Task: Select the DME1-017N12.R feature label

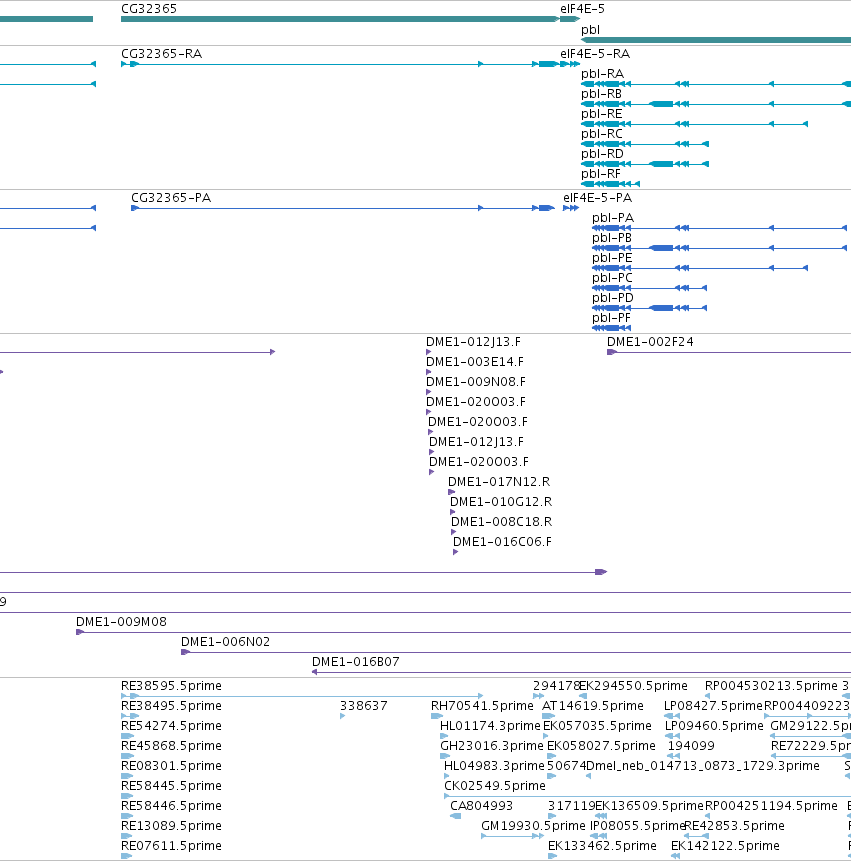Action: click(x=499, y=482)
